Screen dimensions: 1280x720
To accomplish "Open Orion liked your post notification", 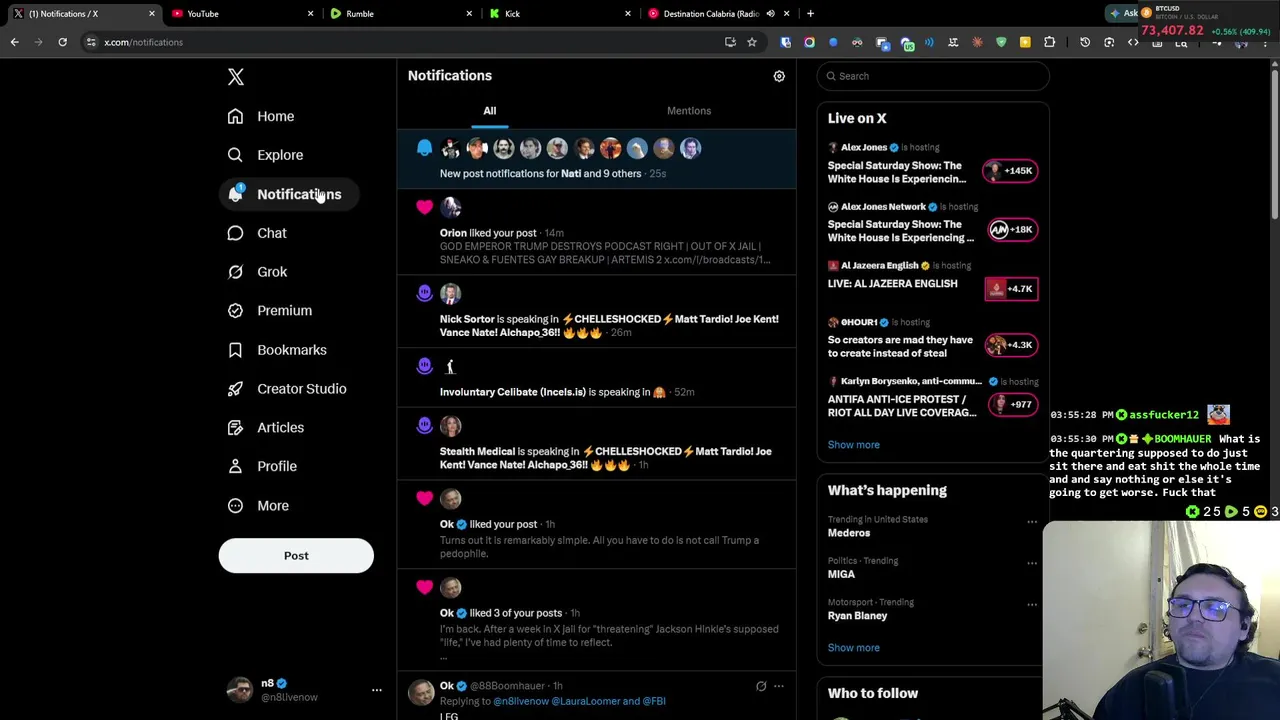I will [x=597, y=234].
